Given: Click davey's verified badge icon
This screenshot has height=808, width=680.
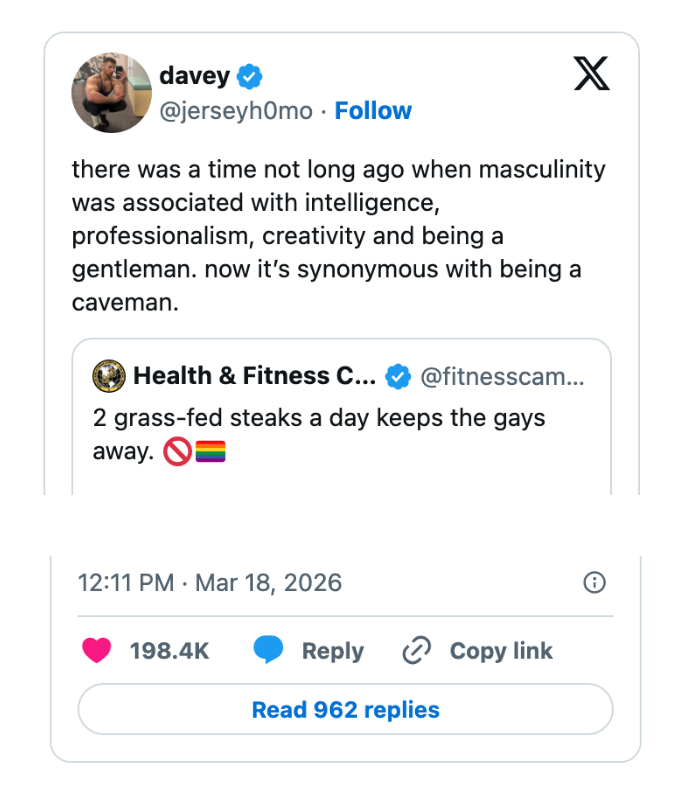Looking at the screenshot, I should click(x=250, y=76).
